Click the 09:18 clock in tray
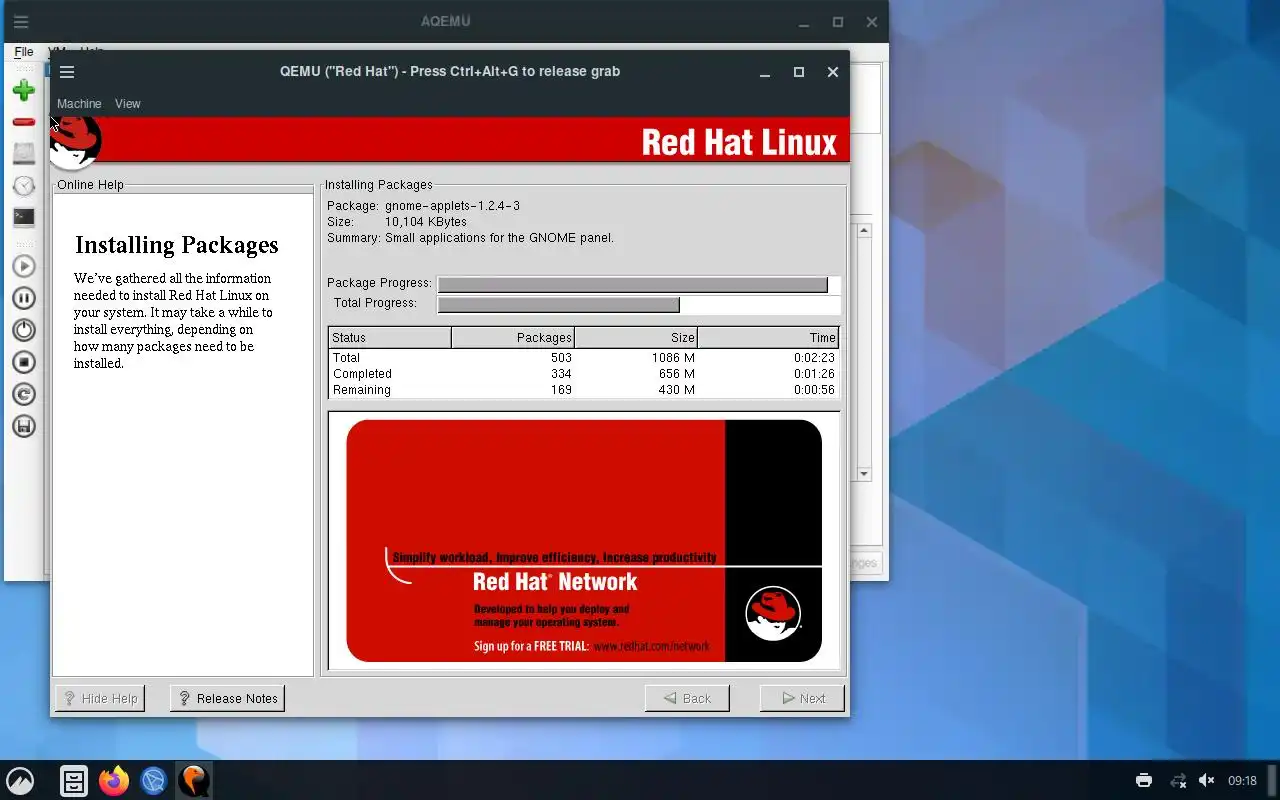Image resolution: width=1280 pixels, height=800 pixels. click(1242, 780)
